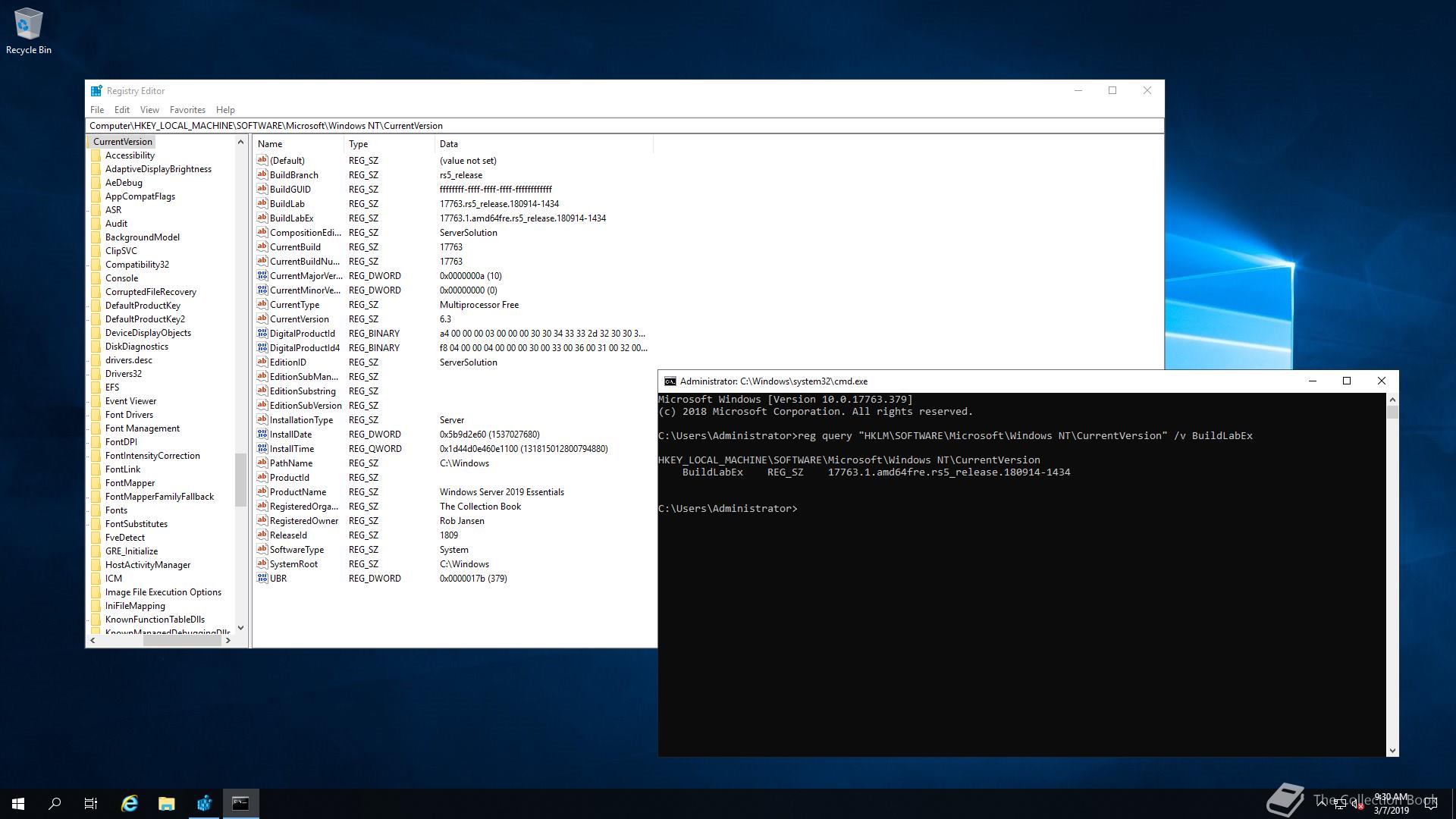Open the Help menu in Registry Editor
The height and width of the screenshot is (819, 1456).
[225, 110]
